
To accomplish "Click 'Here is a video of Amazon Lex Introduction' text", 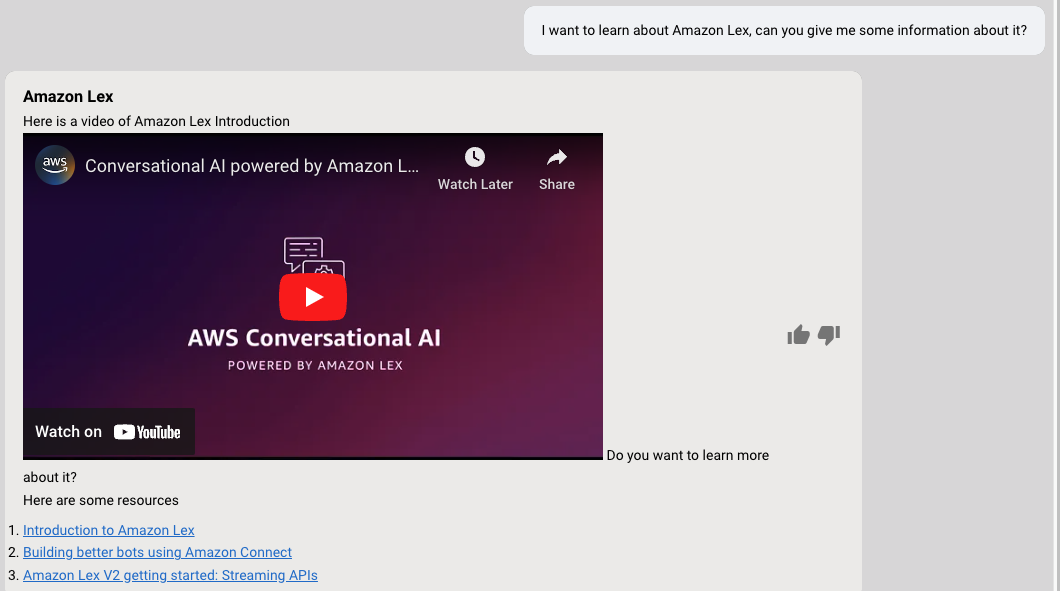I will [156, 122].
